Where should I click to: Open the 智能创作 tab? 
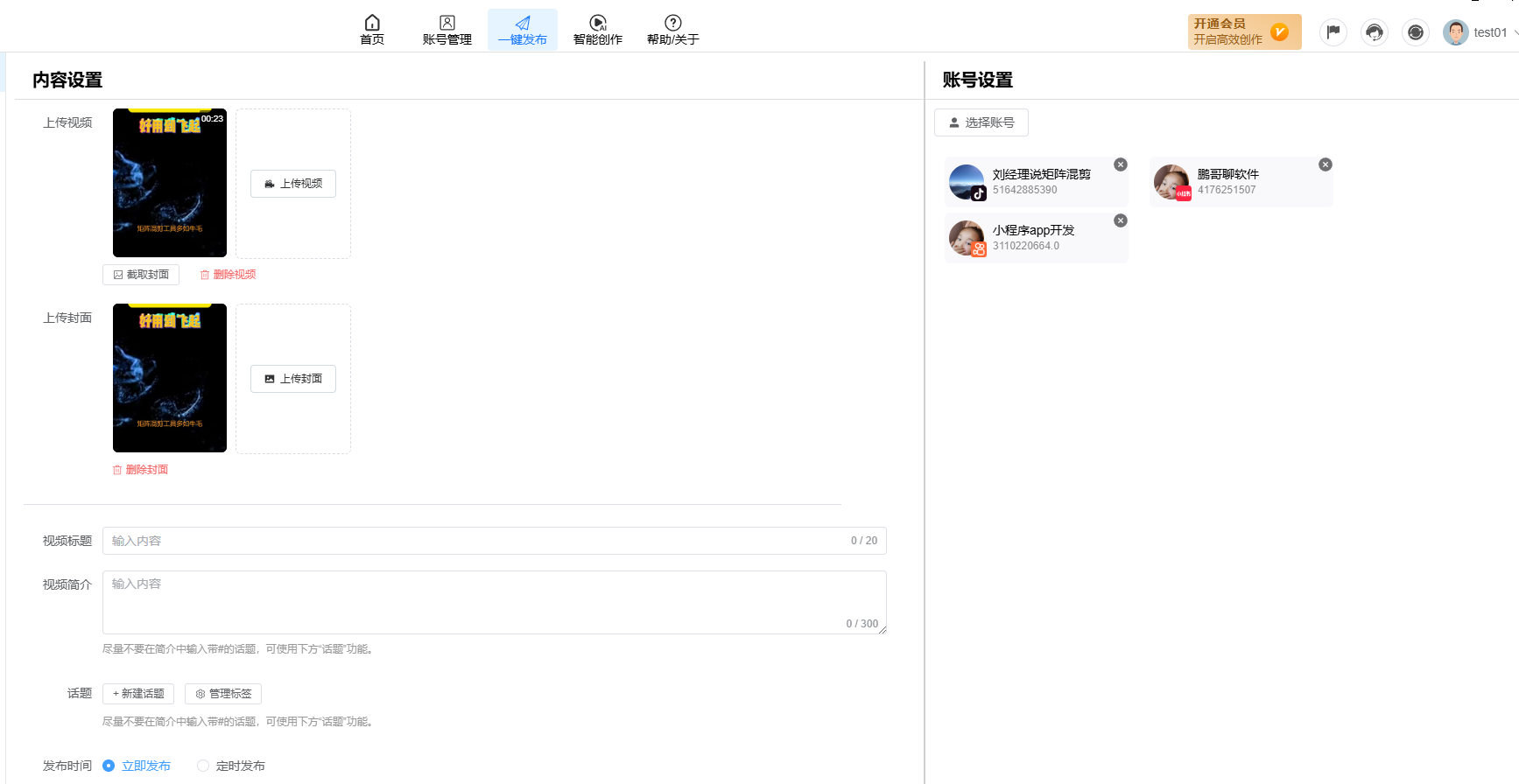pos(598,30)
